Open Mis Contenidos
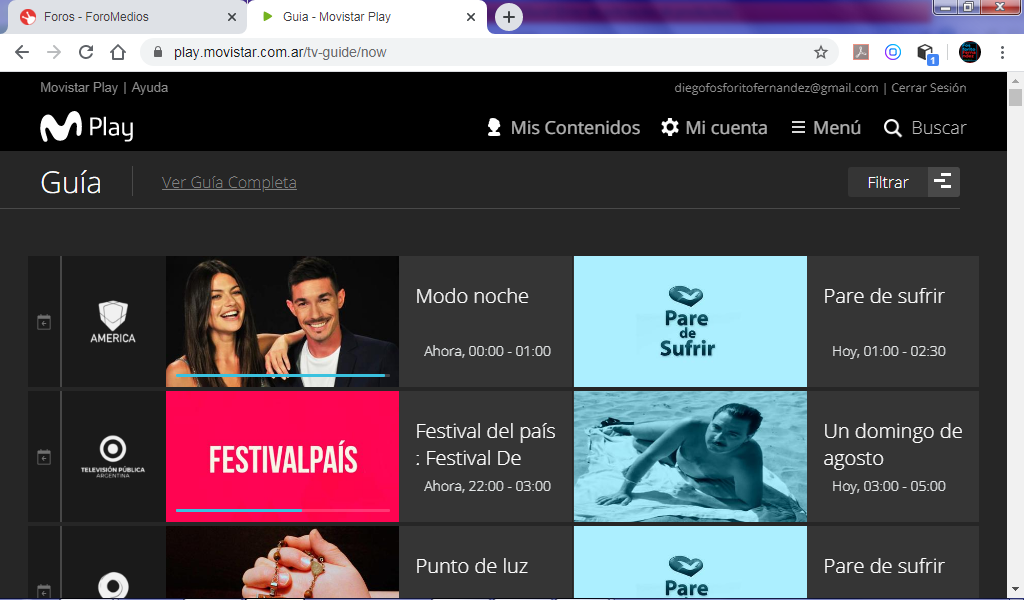 click(x=563, y=127)
